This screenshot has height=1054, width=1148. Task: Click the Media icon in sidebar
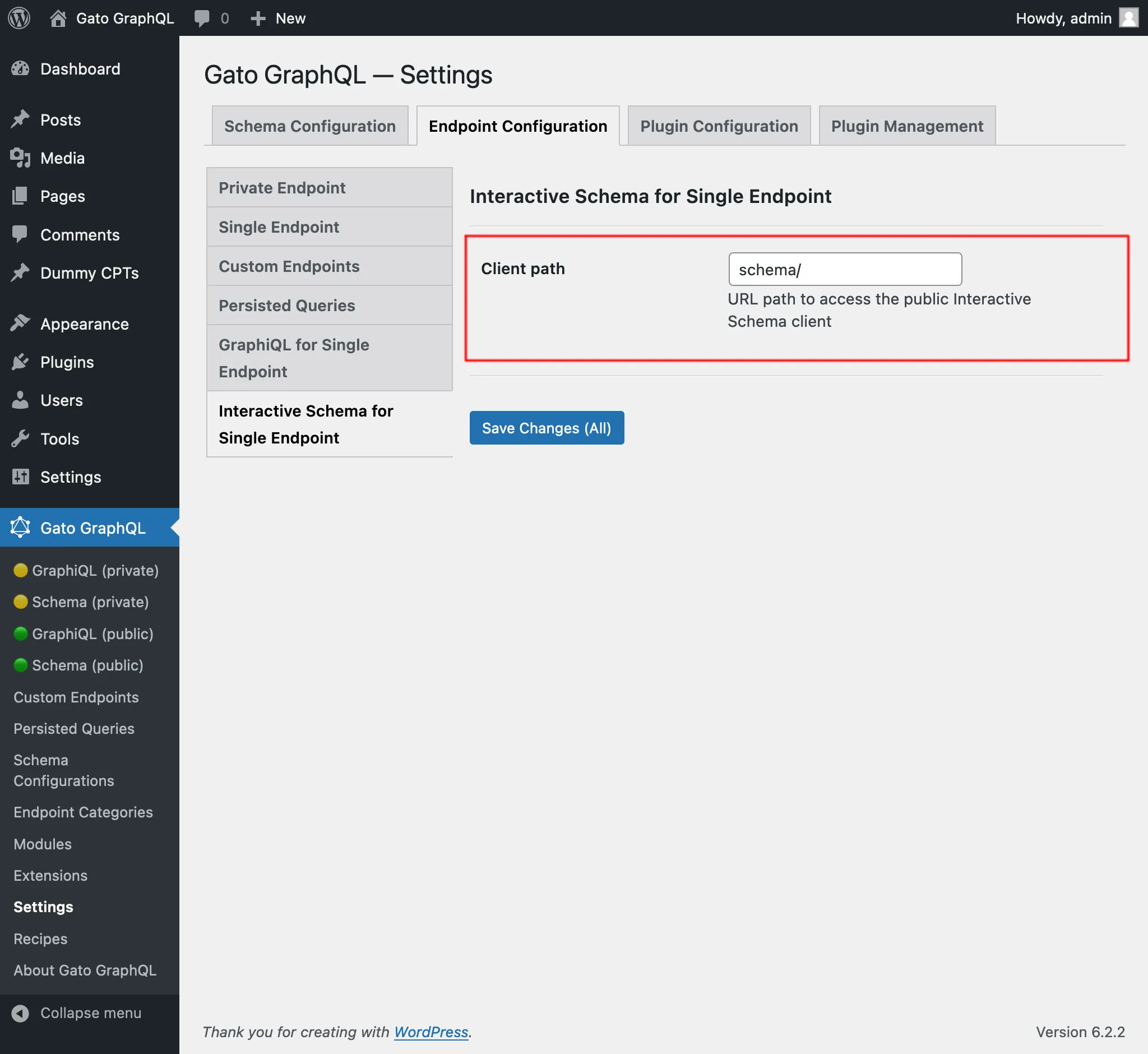(21, 158)
